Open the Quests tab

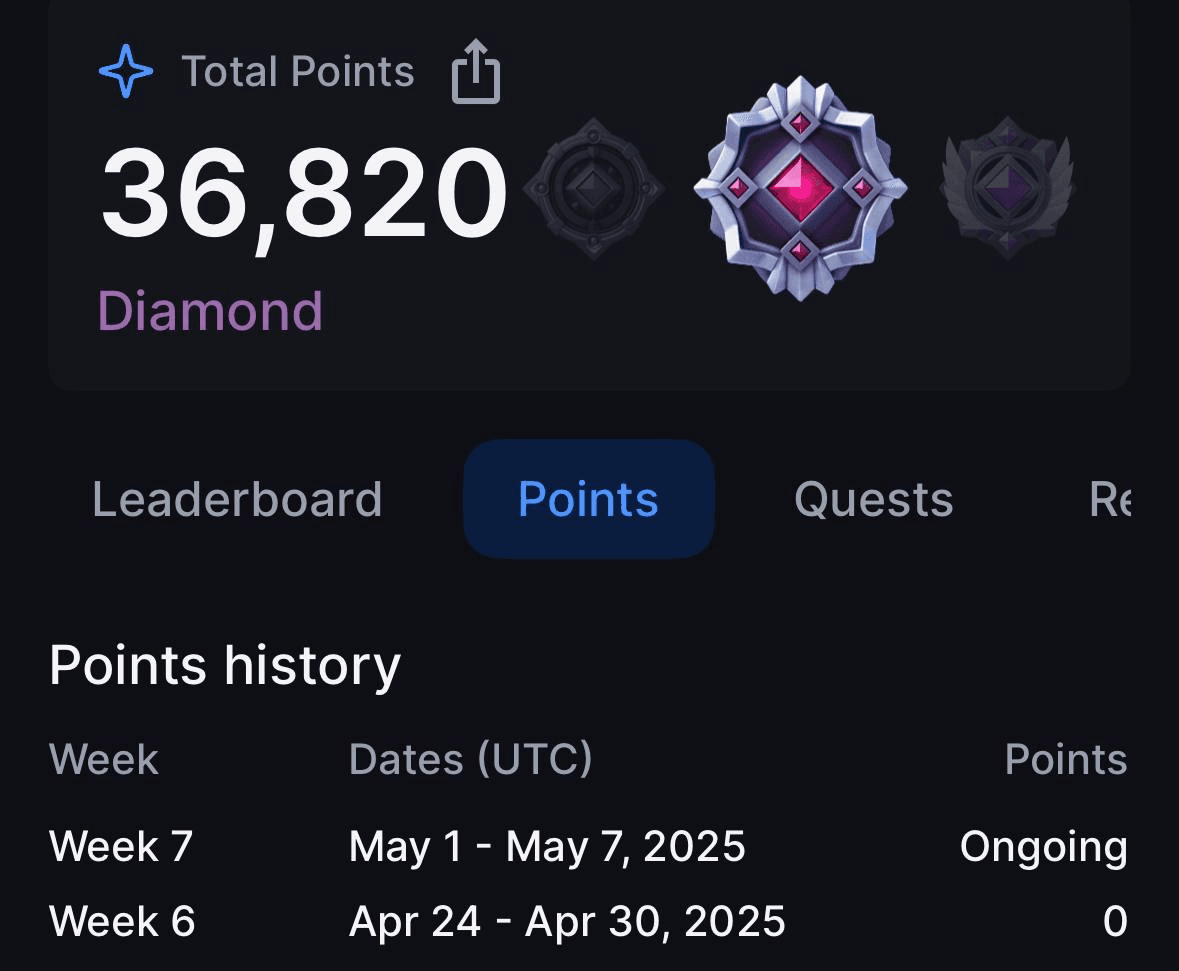(874, 499)
